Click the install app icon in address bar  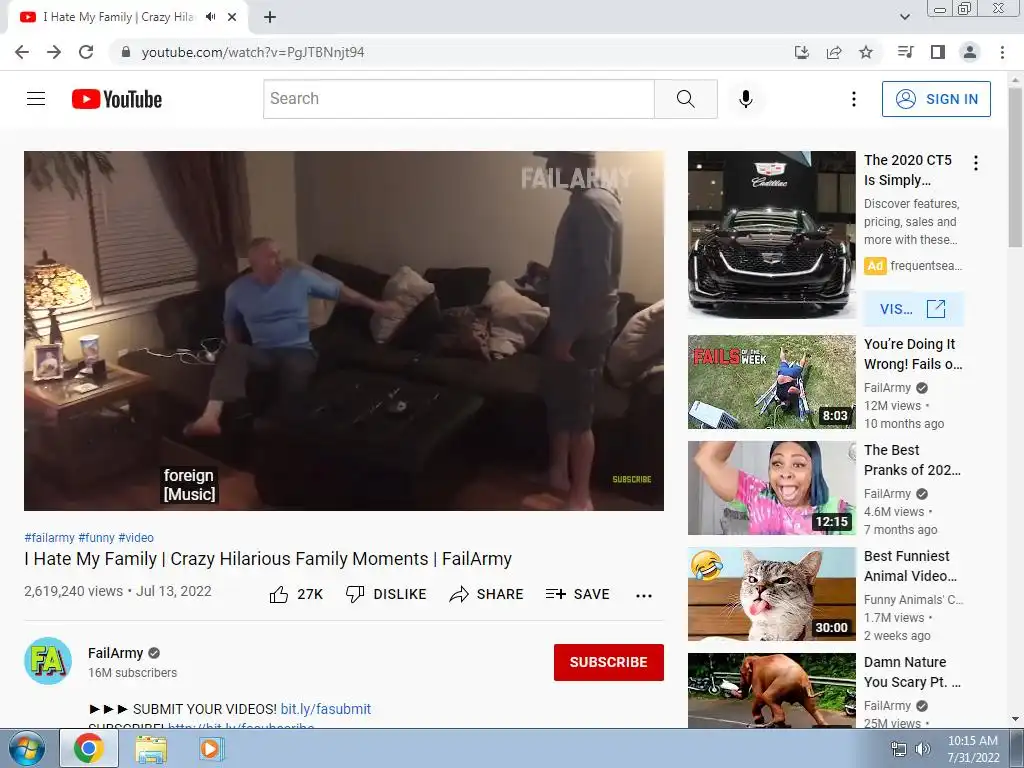click(x=802, y=52)
